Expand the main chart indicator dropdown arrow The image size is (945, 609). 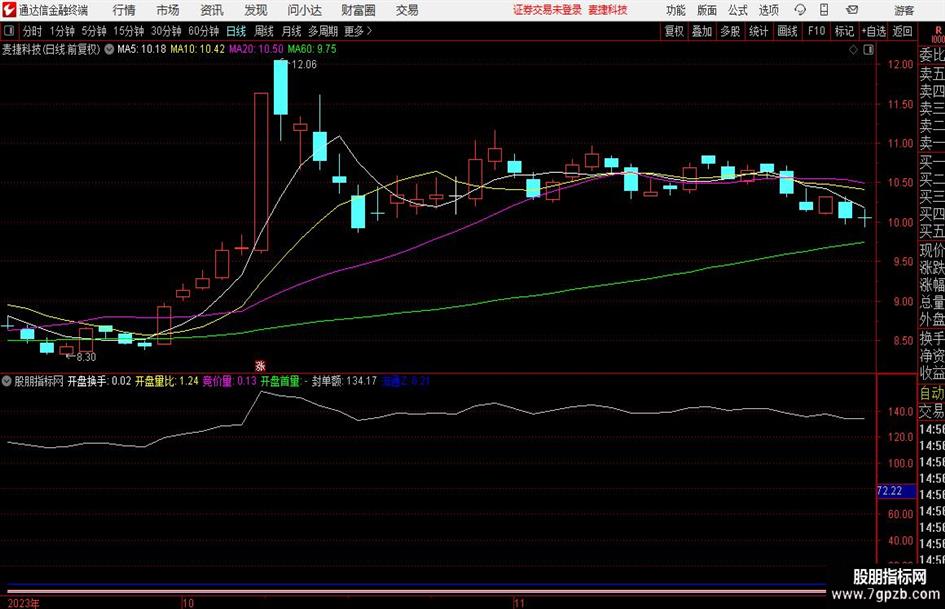(x=109, y=49)
